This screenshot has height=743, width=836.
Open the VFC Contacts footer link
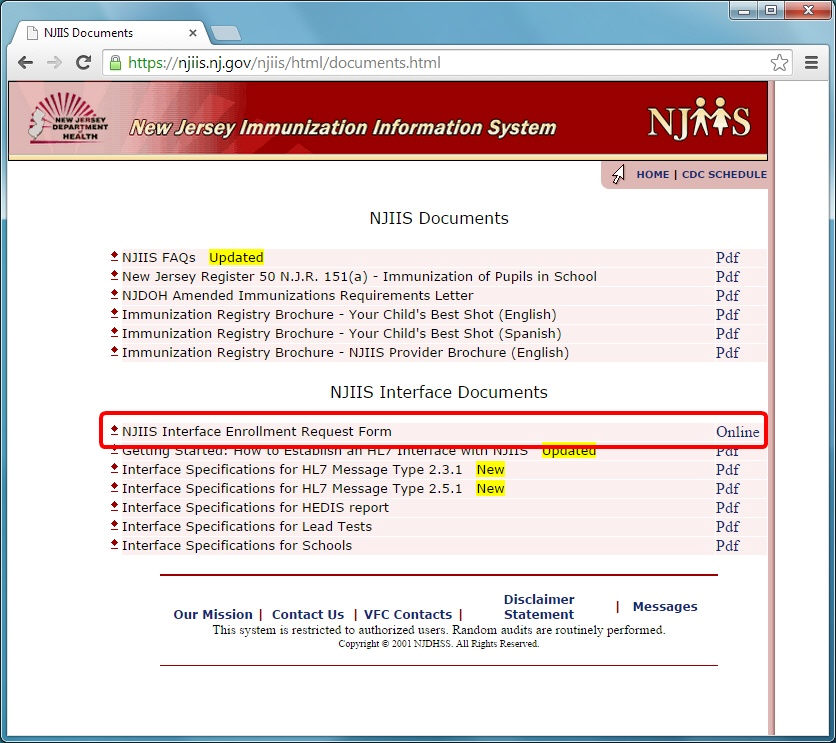(x=408, y=615)
